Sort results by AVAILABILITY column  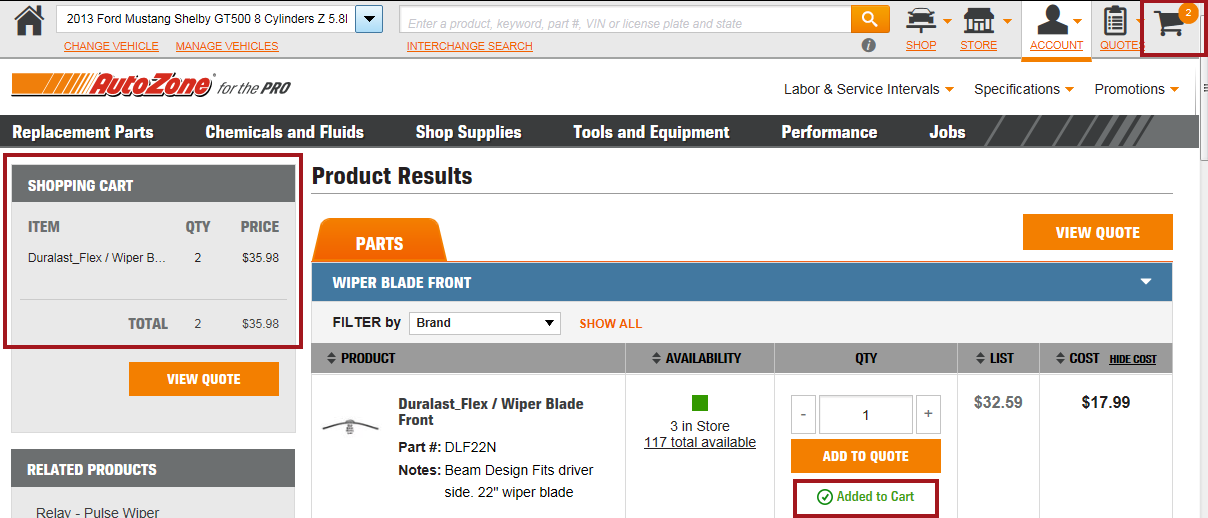tap(697, 358)
